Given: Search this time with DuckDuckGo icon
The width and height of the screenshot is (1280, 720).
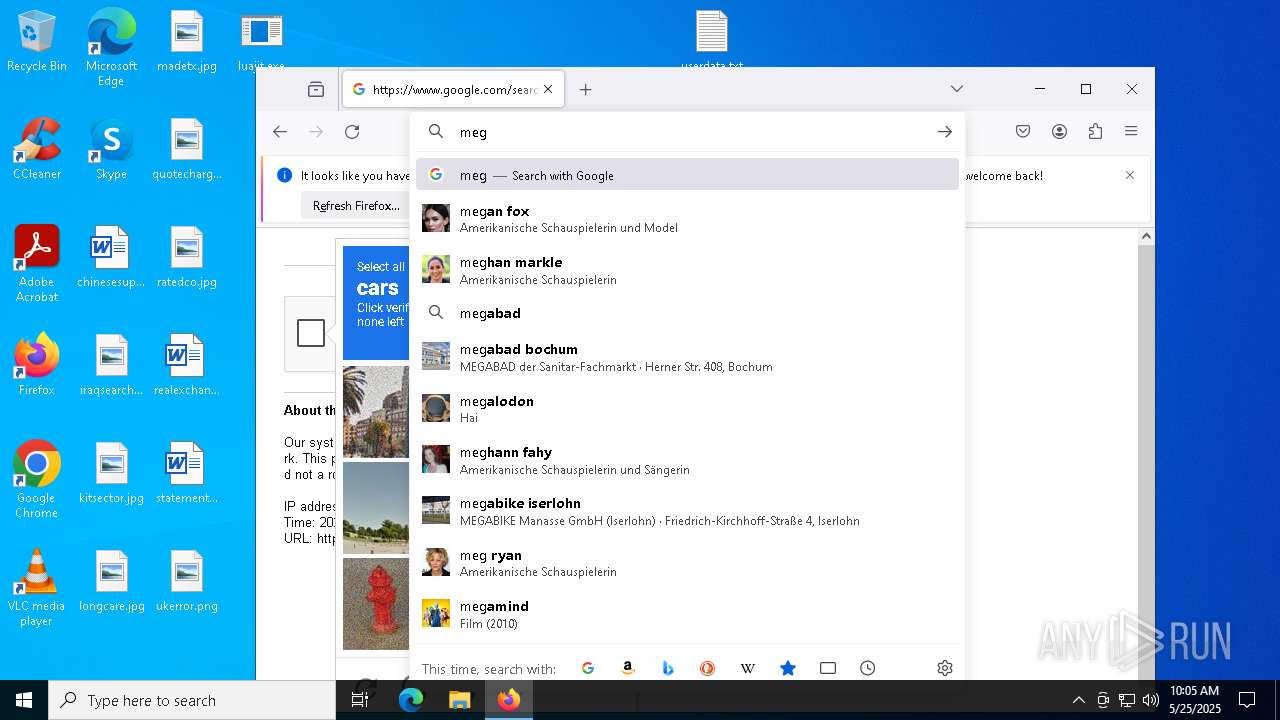Looking at the screenshot, I should 708,668.
